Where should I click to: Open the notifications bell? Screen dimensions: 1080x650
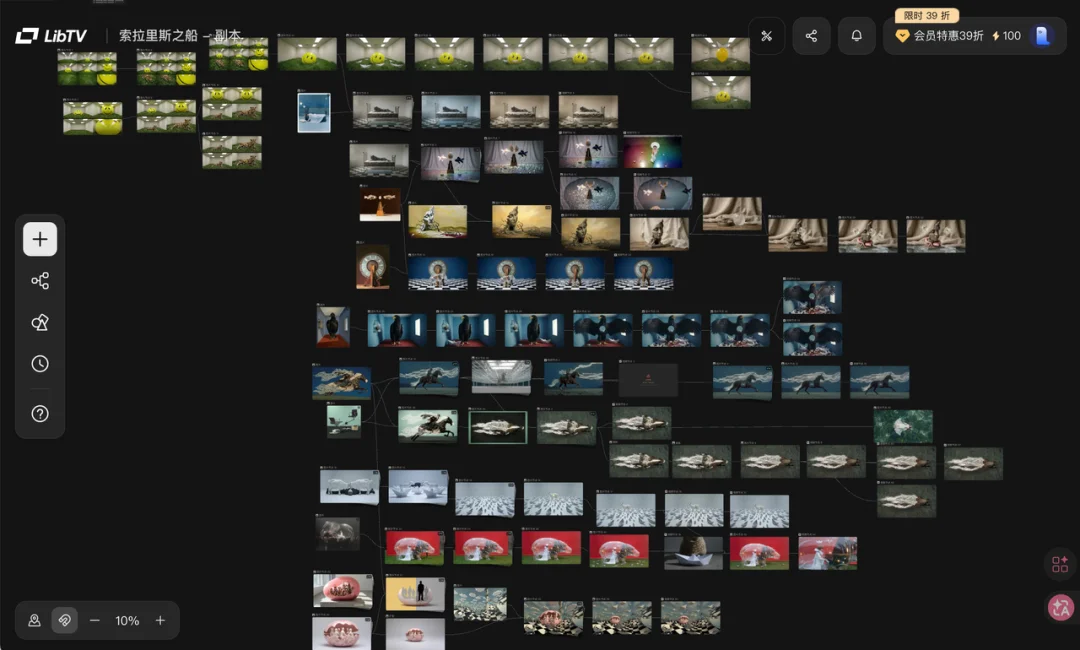pos(857,36)
